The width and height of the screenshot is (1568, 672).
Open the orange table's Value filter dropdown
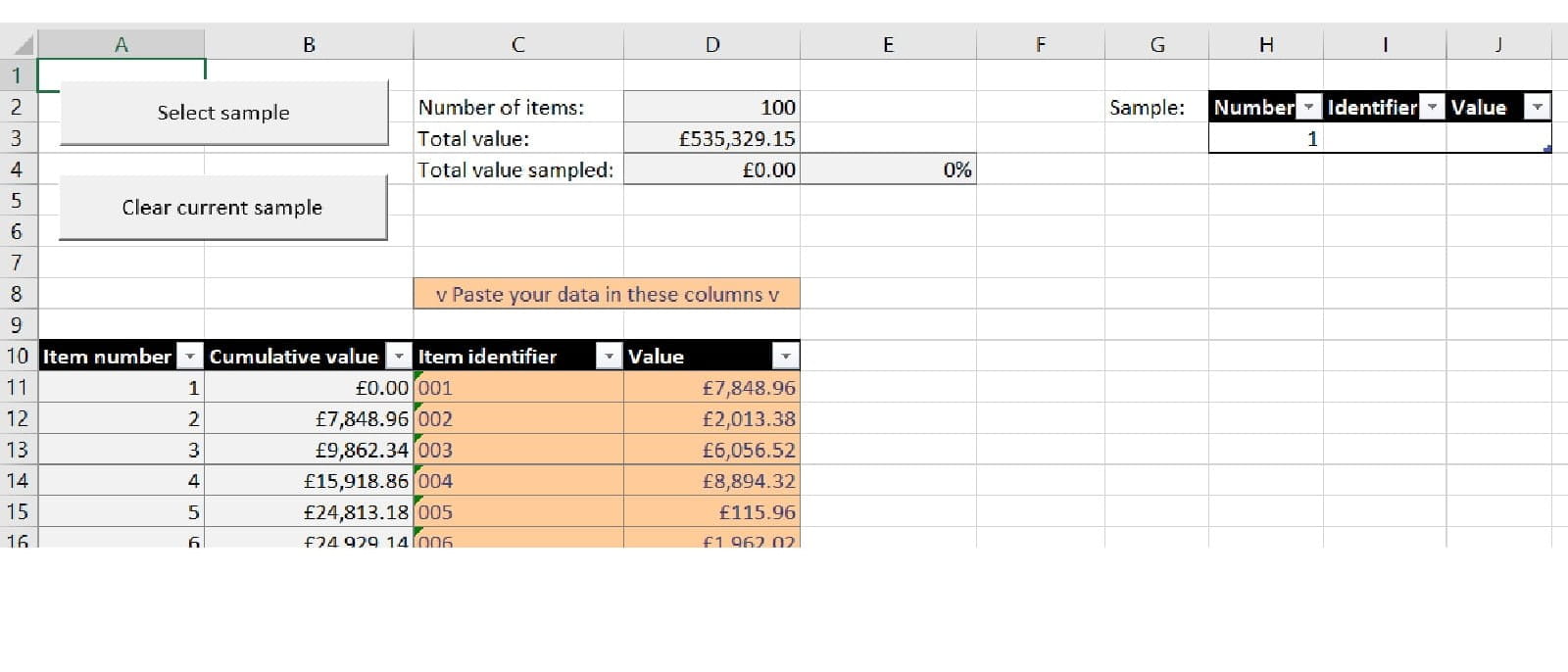[786, 357]
